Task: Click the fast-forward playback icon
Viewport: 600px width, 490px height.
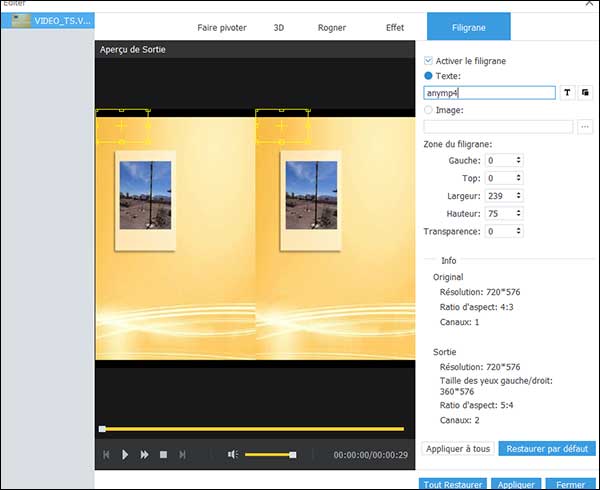Action: (x=145, y=454)
